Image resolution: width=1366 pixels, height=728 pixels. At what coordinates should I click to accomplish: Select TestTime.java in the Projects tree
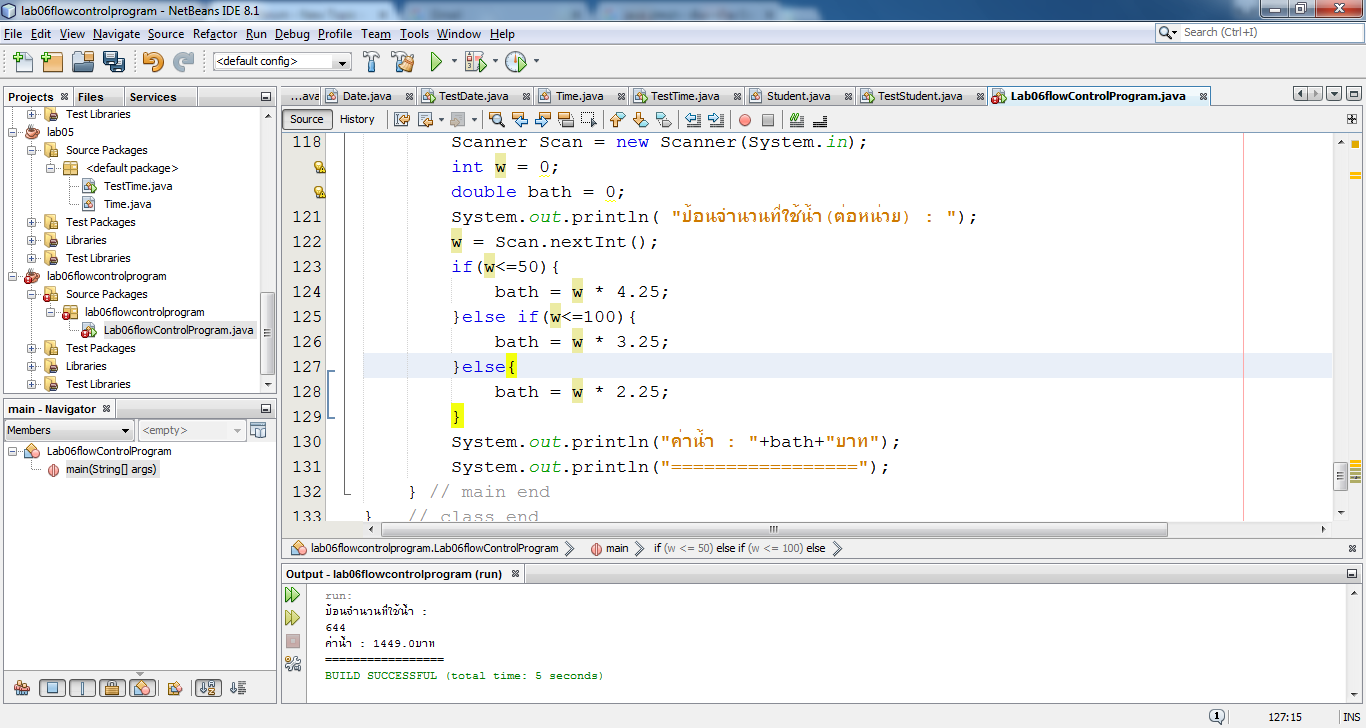[x=138, y=186]
